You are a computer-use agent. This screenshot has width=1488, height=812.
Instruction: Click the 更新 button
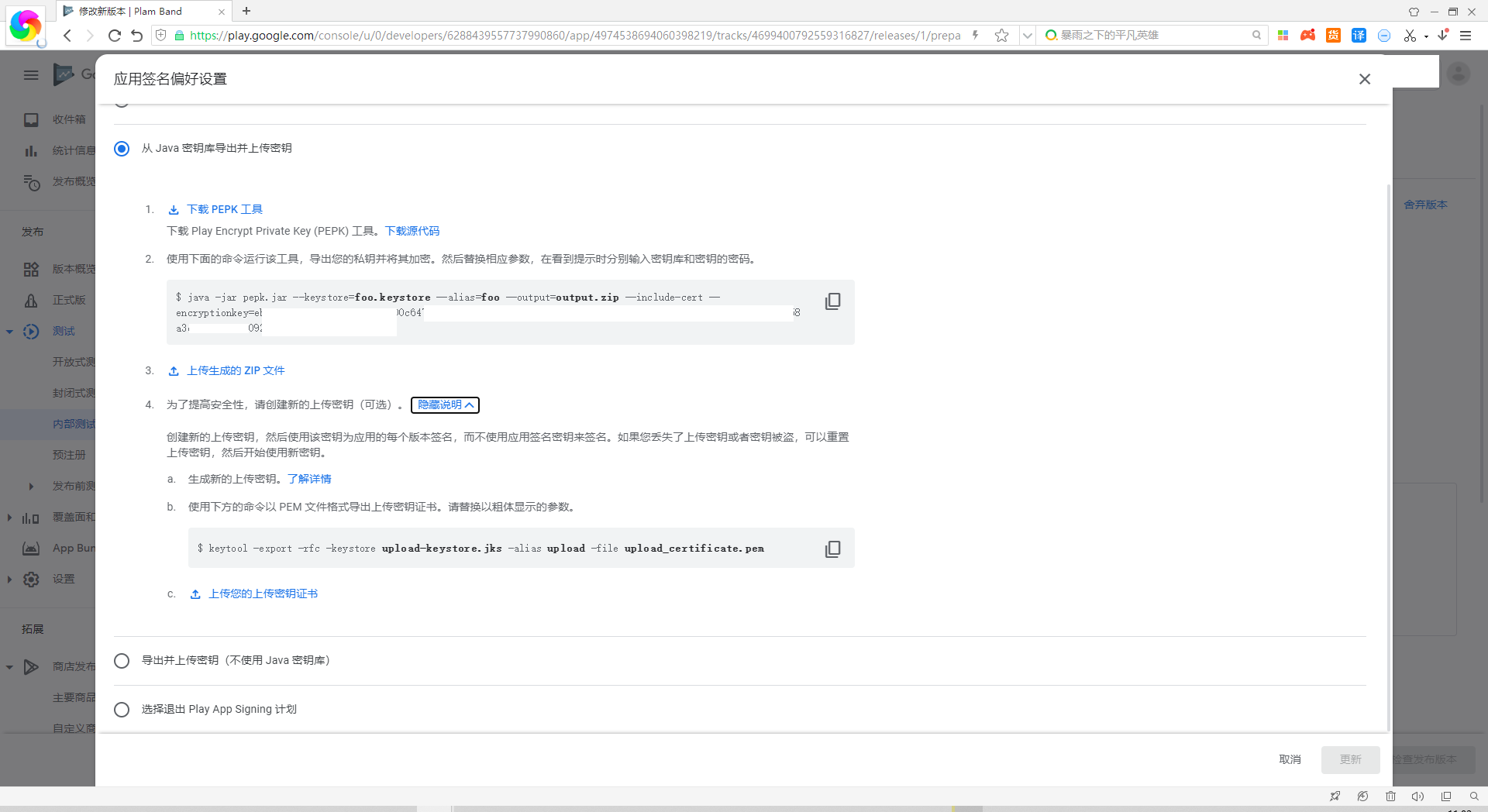pyautogui.click(x=1350, y=760)
